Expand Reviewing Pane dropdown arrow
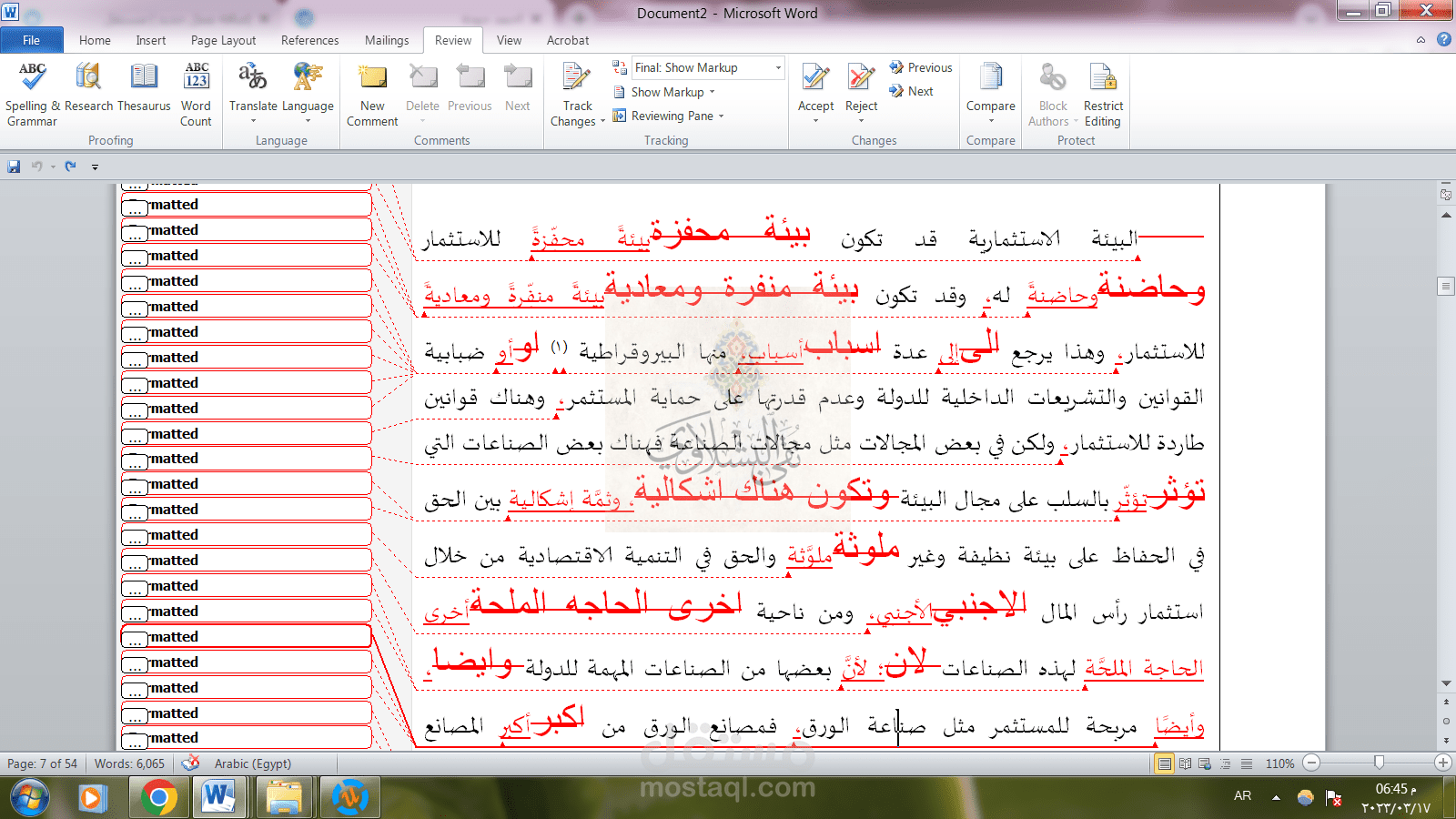1456x819 pixels. pyautogui.click(x=721, y=116)
